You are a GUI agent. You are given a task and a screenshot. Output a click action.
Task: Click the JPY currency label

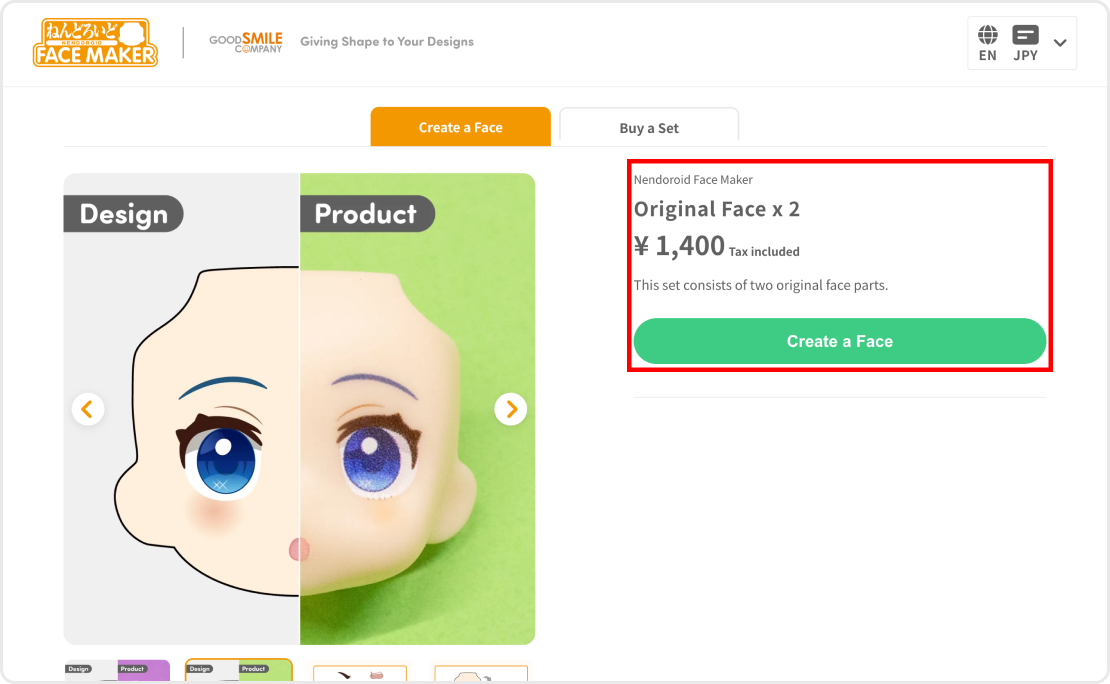coord(1025,56)
